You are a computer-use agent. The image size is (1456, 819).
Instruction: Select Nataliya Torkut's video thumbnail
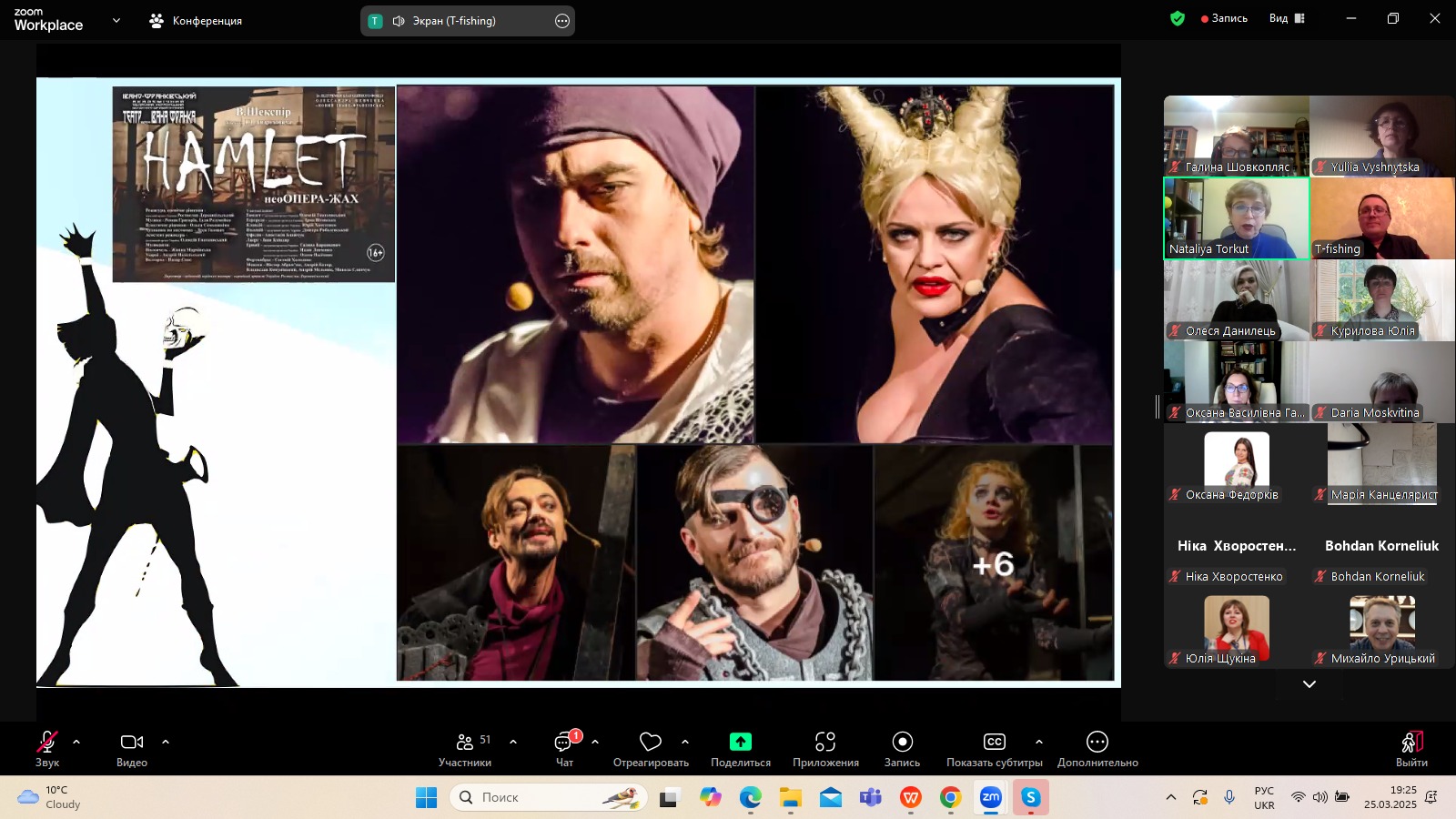(1236, 218)
